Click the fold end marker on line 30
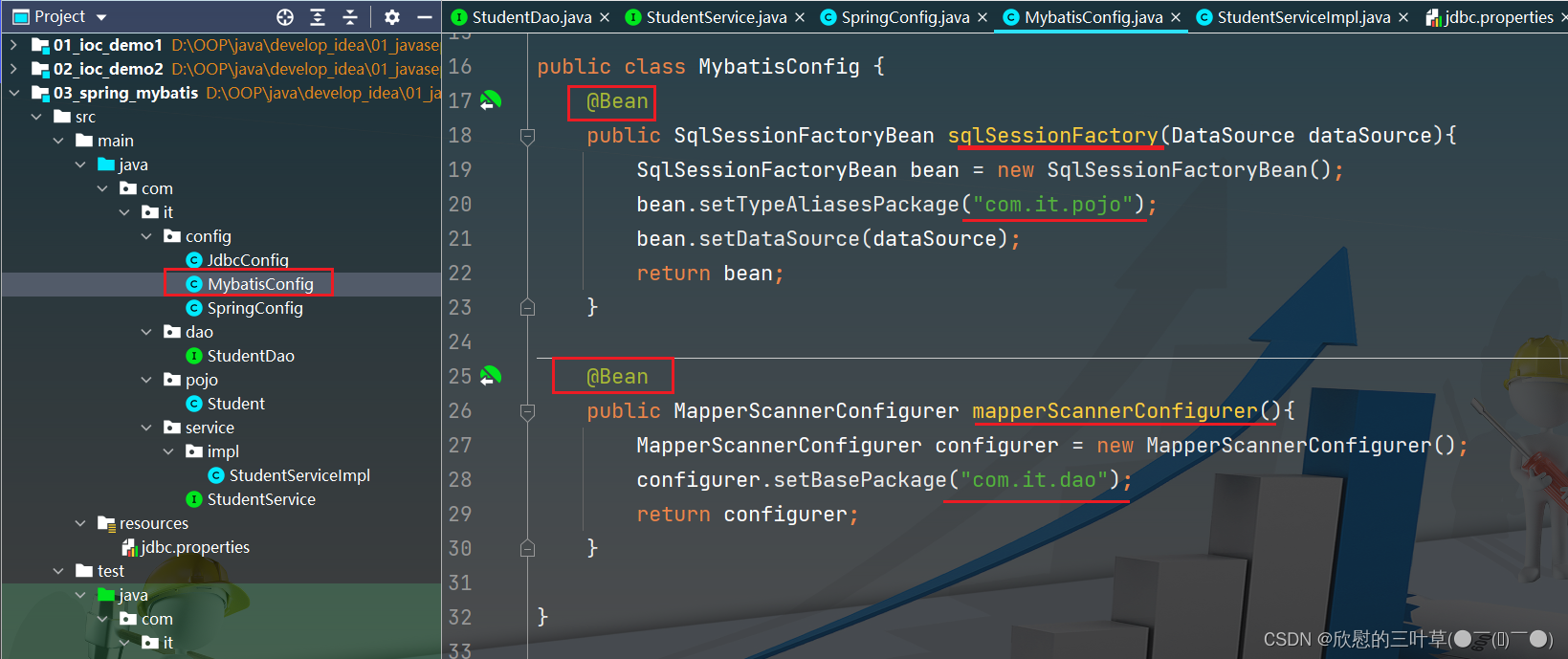 tap(527, 548)
